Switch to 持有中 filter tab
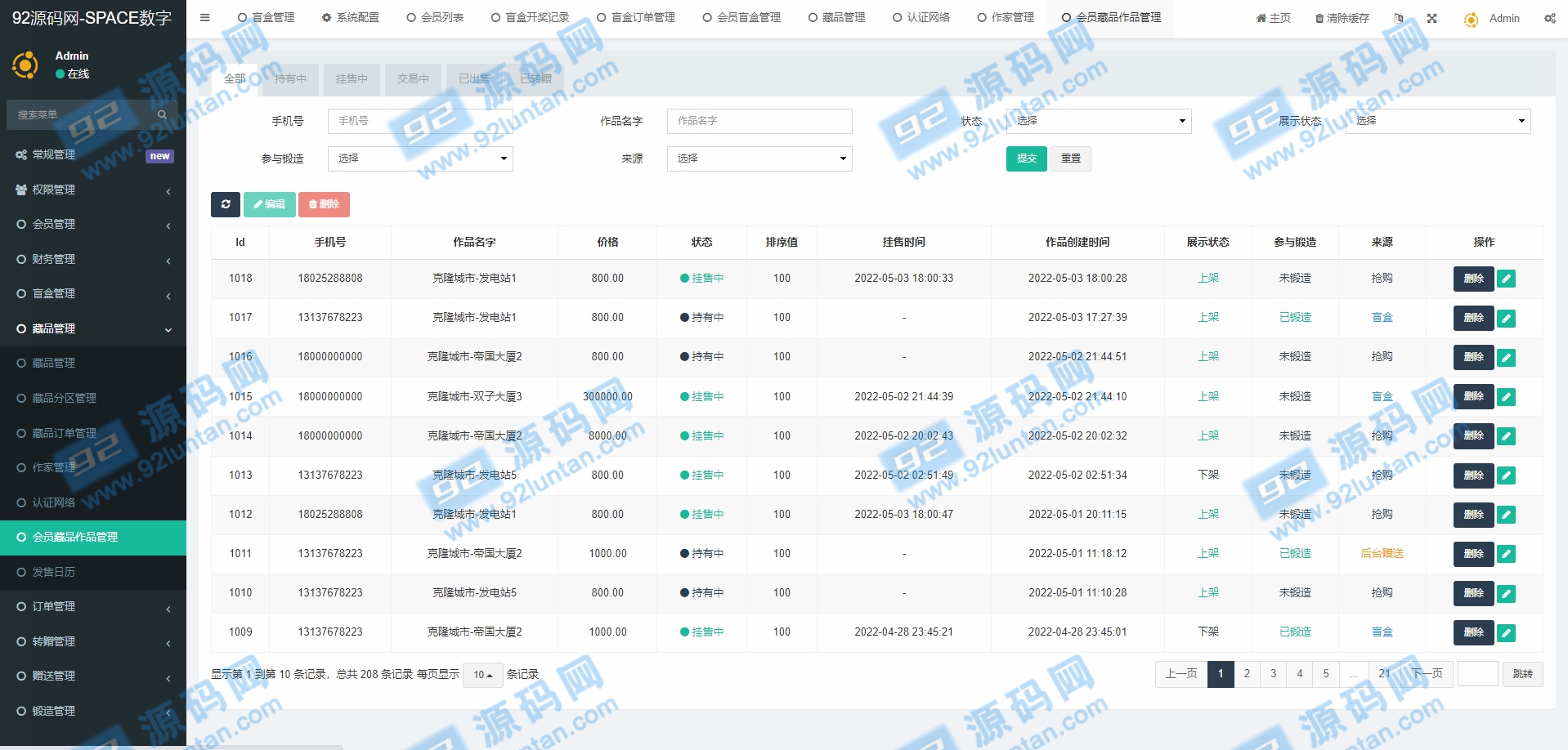 290,78
